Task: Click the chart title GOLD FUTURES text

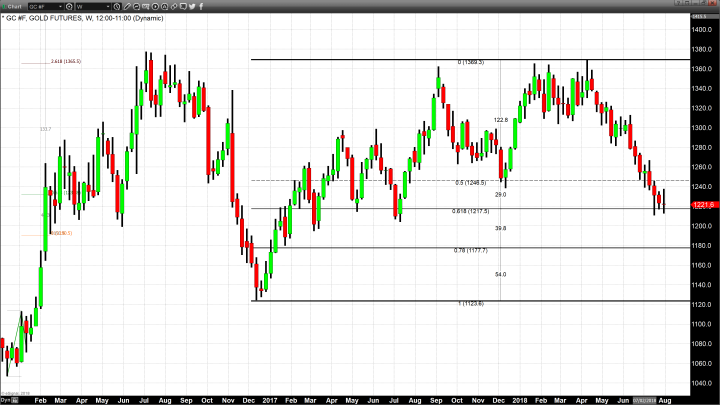Action: click(x=56, y=18)
